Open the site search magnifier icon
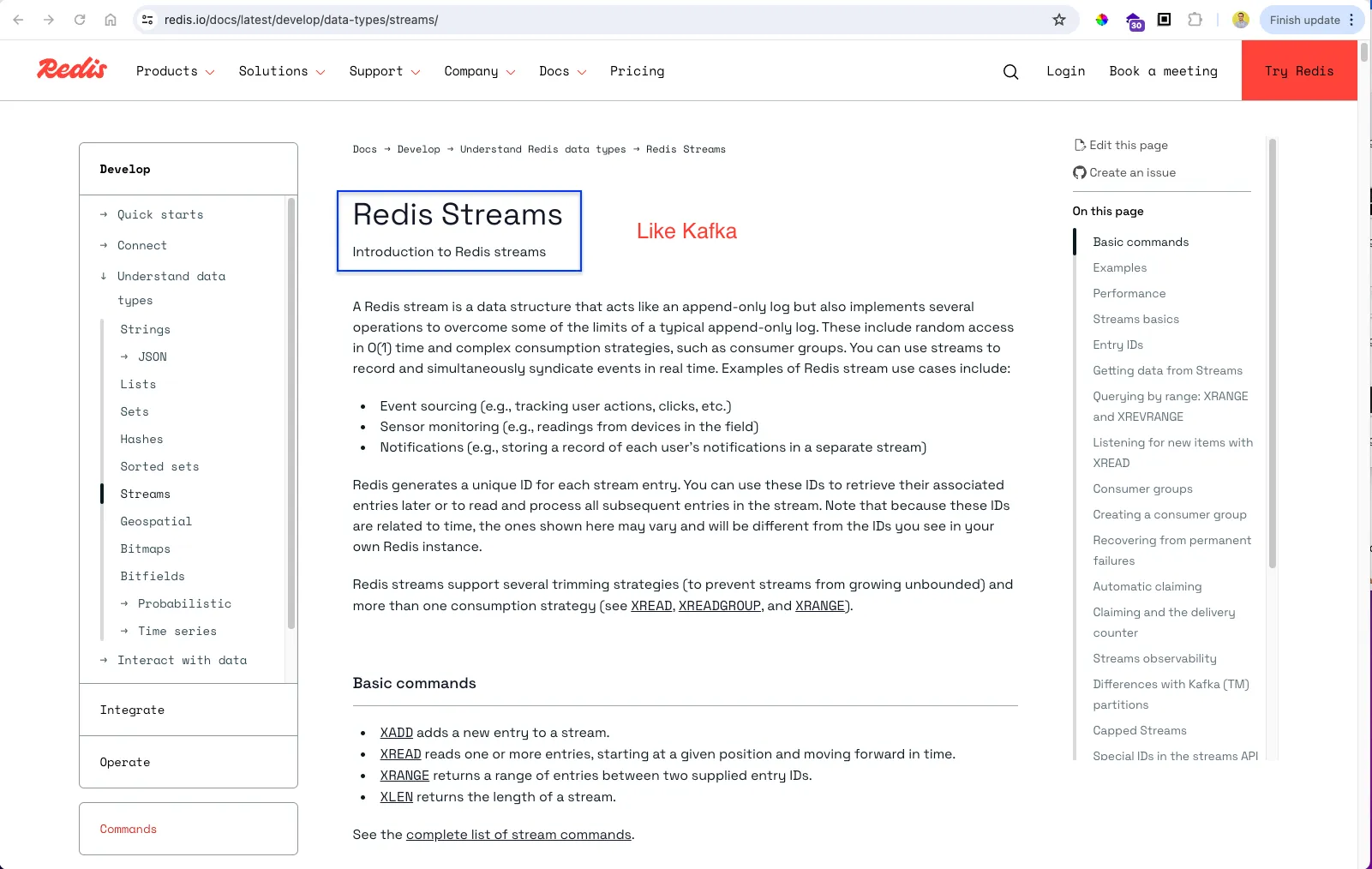This screenshot has width=1372, height=869. point(1011,72)
